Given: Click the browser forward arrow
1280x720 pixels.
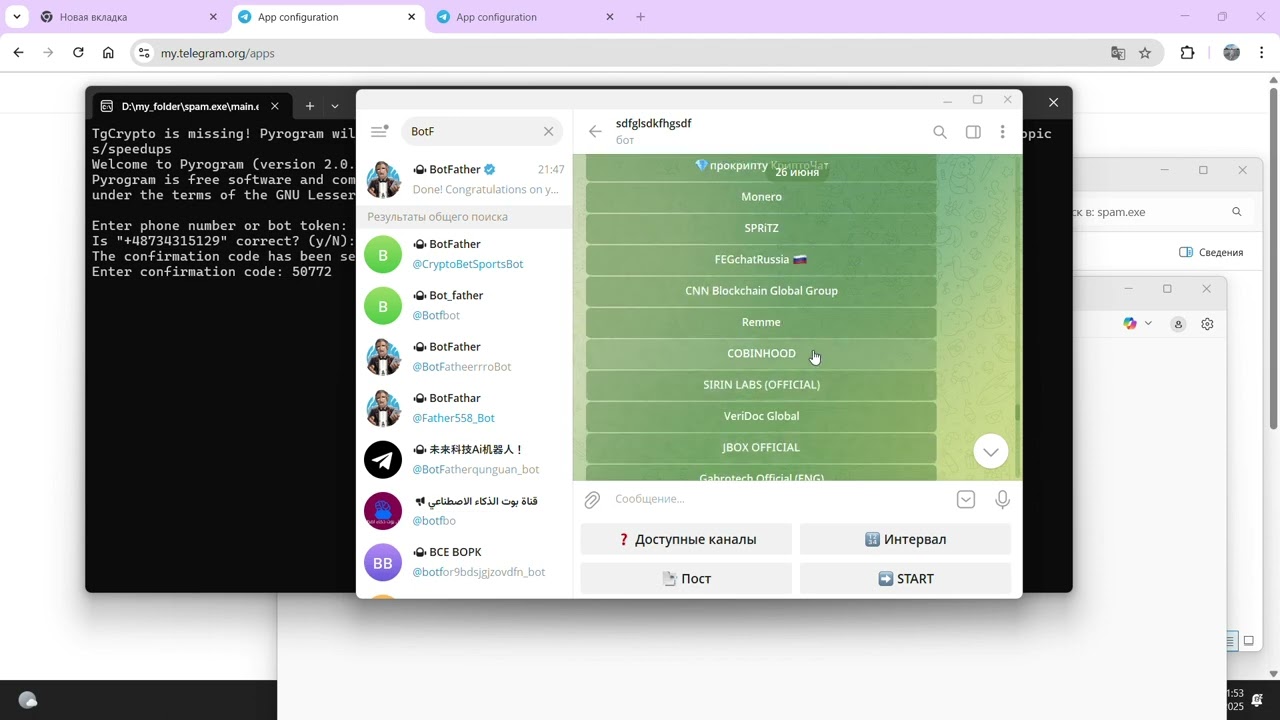Looking at the screenshot, I should pyautogui.click(x=48, y=53).
